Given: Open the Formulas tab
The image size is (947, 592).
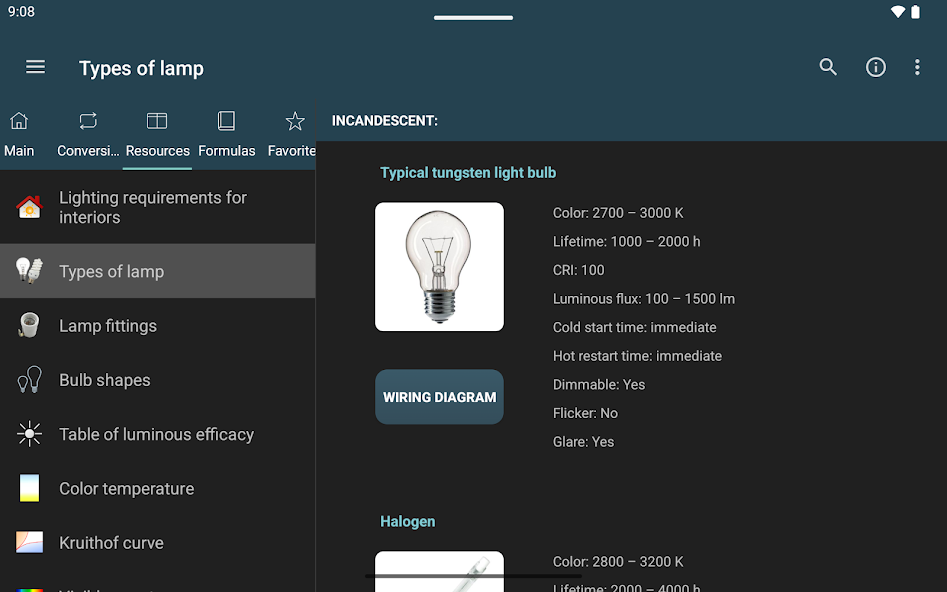Looking at the screenshot, I should pos(226,135).
